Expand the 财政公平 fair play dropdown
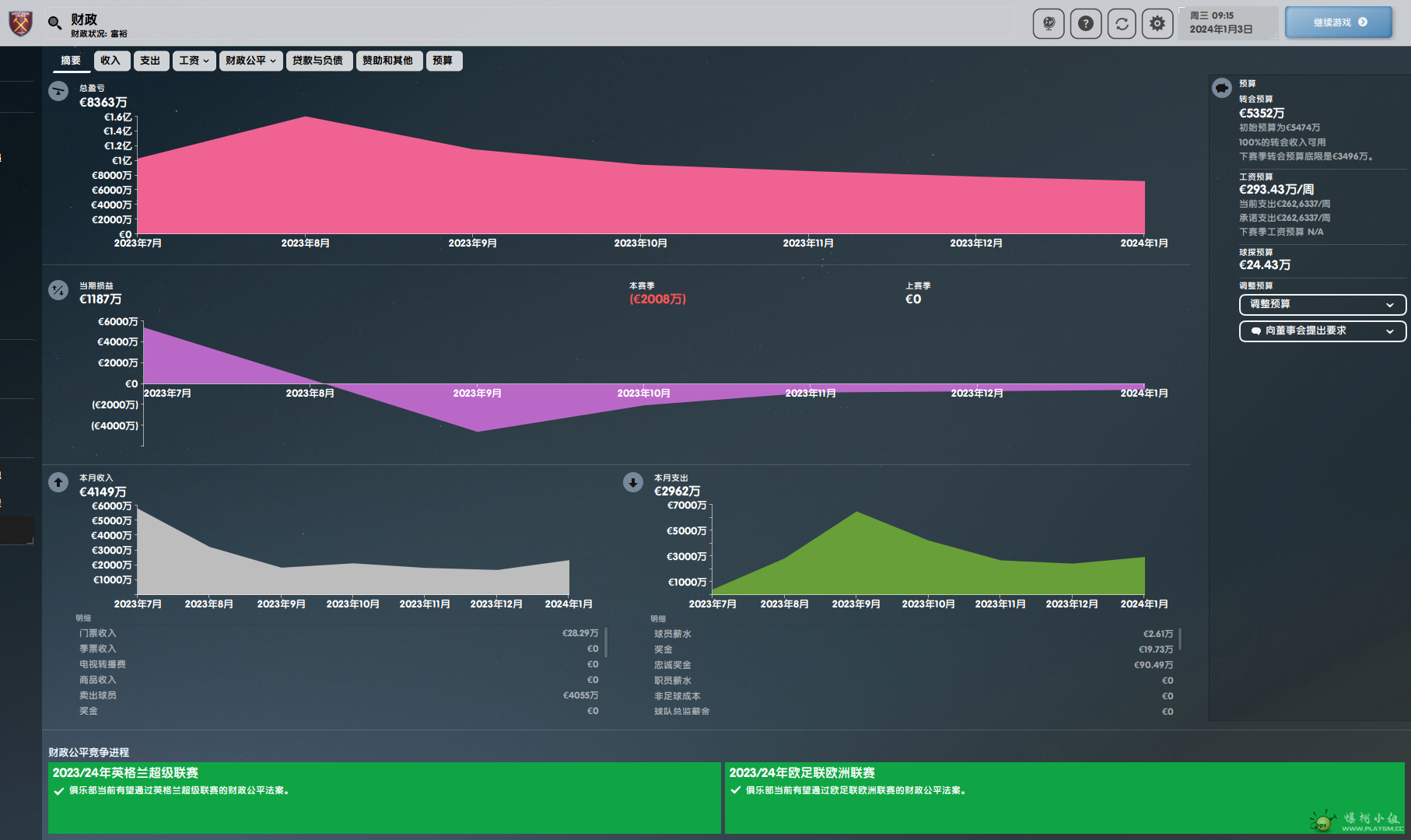Screen dimensions: 1411x840 click(x=250, y=61)
